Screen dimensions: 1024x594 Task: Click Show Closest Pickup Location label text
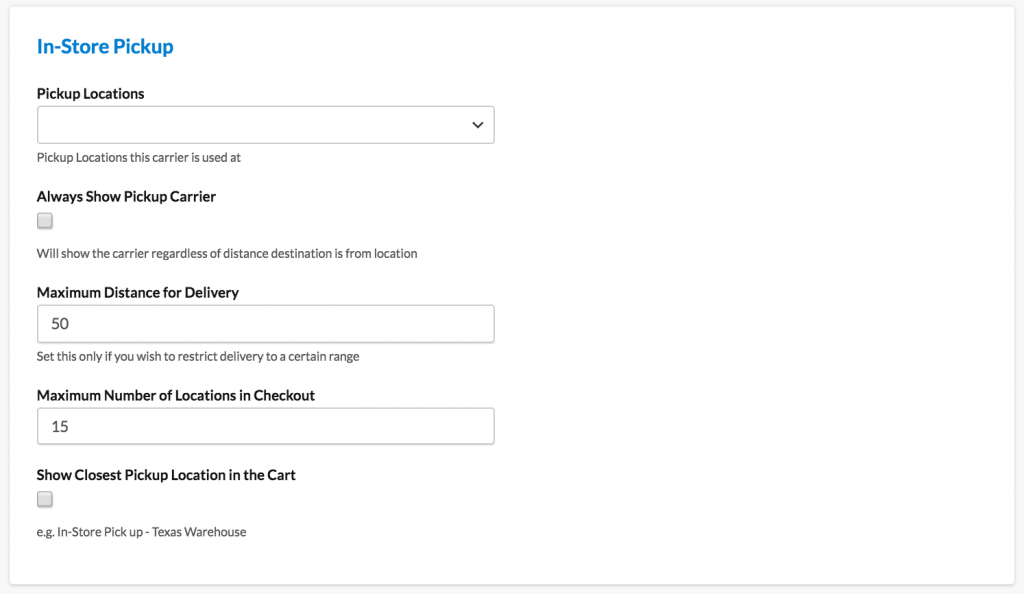click(x=166, y=475)
